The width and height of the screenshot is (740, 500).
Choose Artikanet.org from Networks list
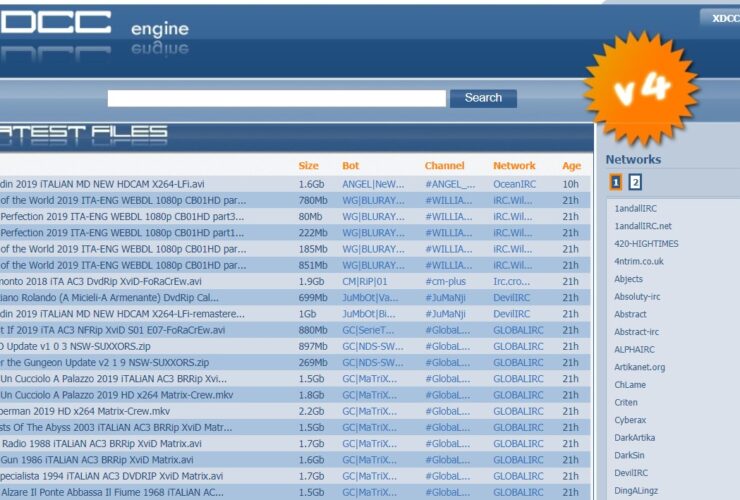[x=639, y=367]
